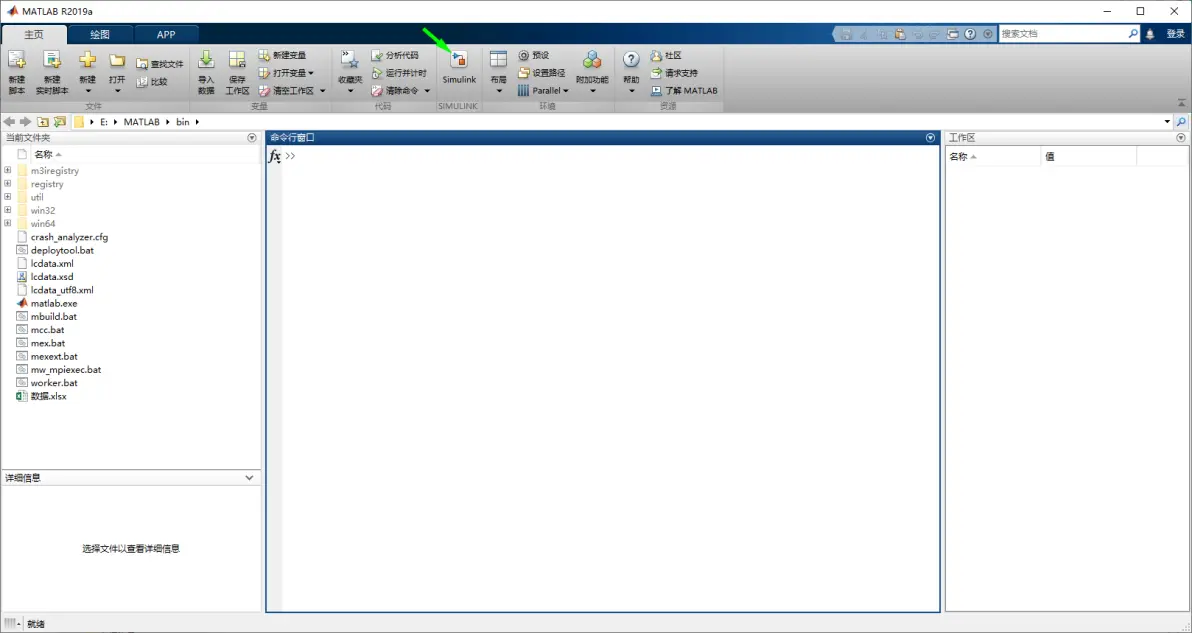Minimize the toolstrip with the collapse arrow
The width and height of the screenshot is (1192, 633).
[x=1182, y=103]
